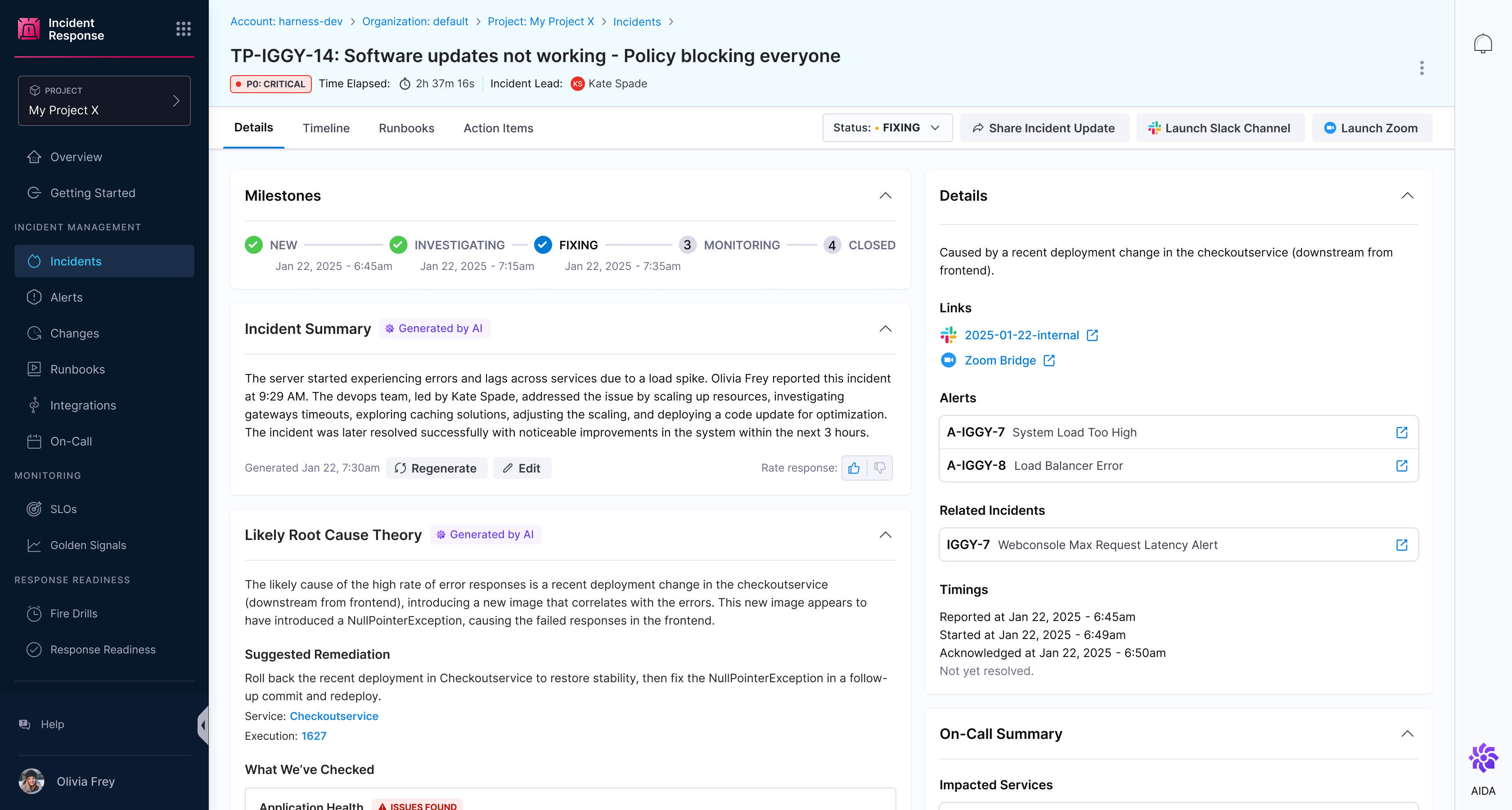Expand the My Project X project selector
The width and height of the screenshot is (1512, 810).
pyautogui.click(x=104, y=101)
